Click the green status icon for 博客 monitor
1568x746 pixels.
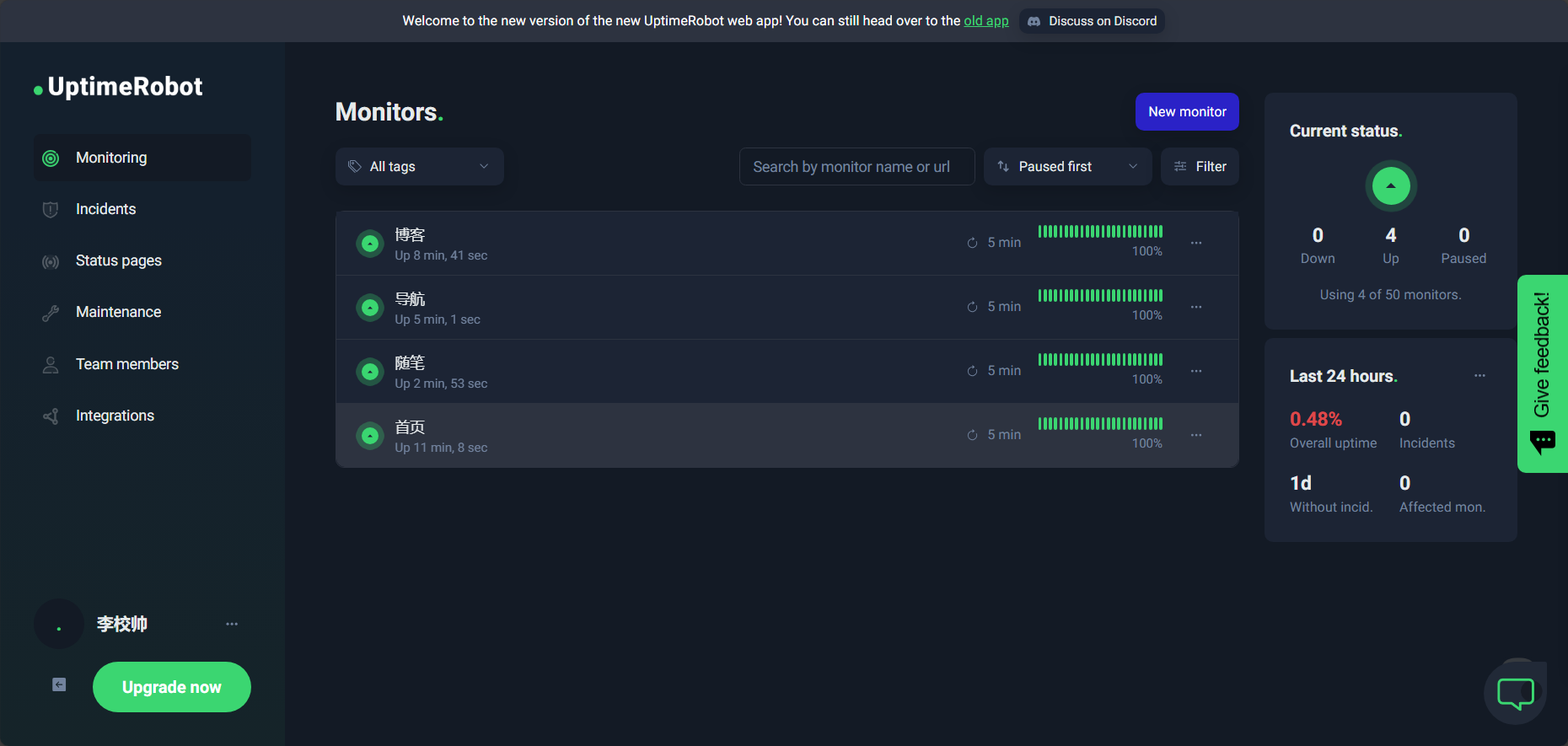click(x=369, y=244)
